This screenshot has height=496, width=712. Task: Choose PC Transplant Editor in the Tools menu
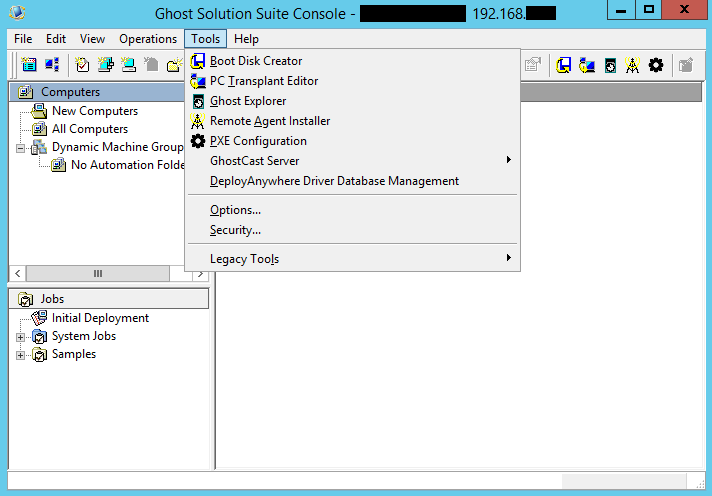pos(353,81)
